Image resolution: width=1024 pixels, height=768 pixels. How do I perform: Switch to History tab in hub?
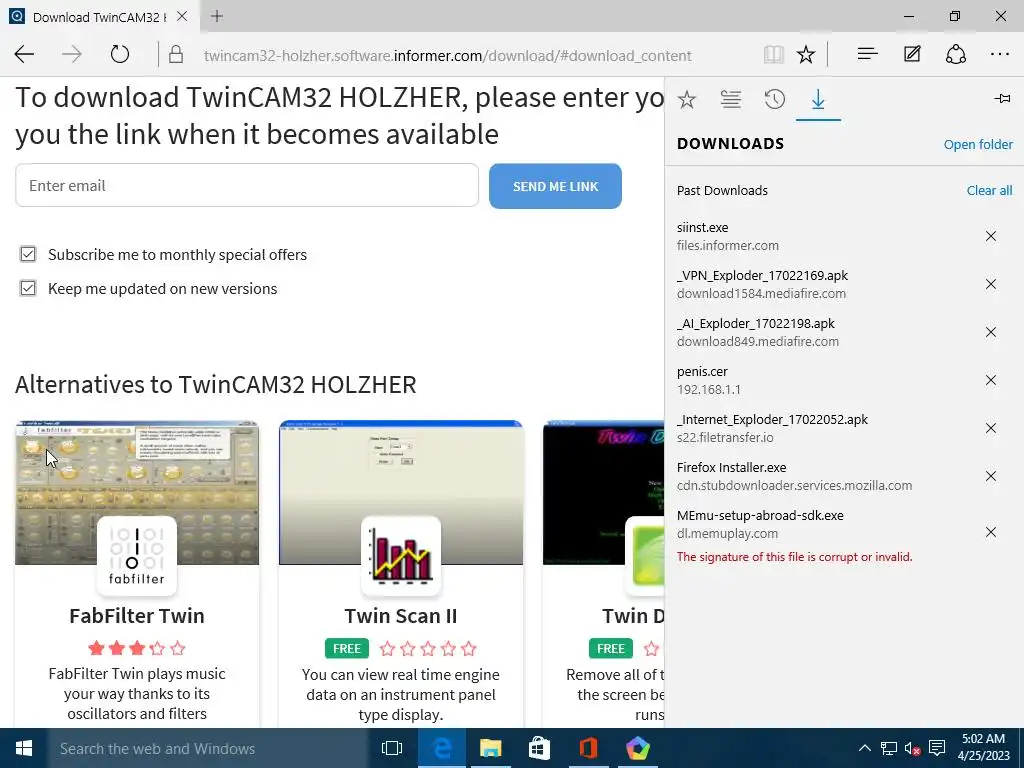(x=775, y=100)
